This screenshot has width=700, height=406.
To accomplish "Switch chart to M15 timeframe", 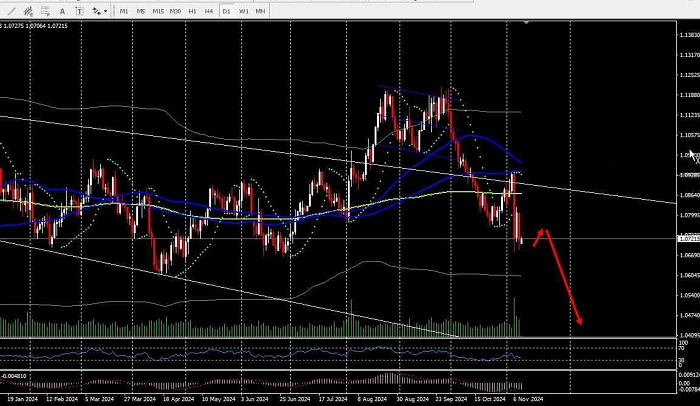I will [158, 11].
